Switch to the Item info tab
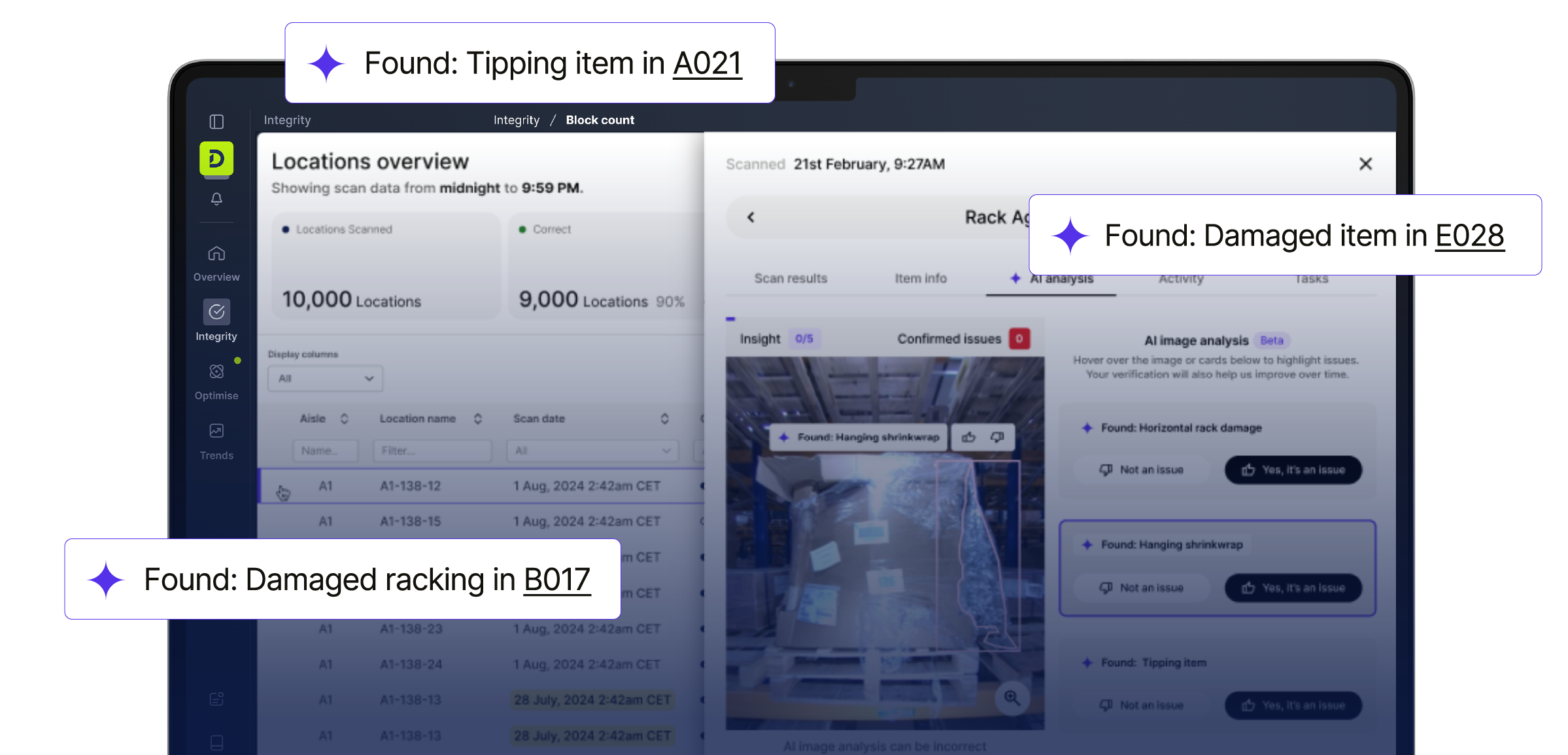1568x755 pixels. click(x=920, y=279)
